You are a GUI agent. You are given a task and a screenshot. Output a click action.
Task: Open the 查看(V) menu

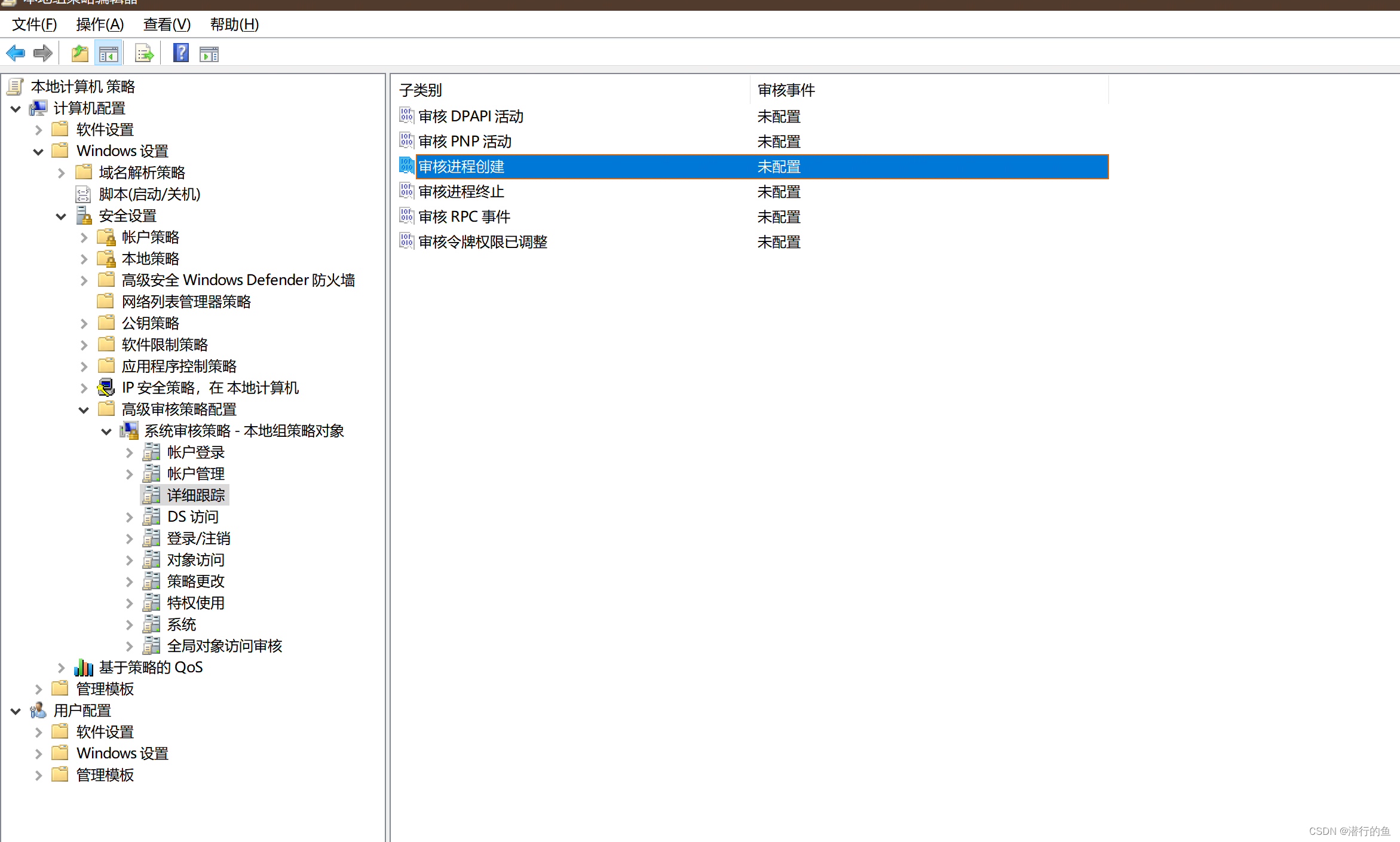(167, 25)
